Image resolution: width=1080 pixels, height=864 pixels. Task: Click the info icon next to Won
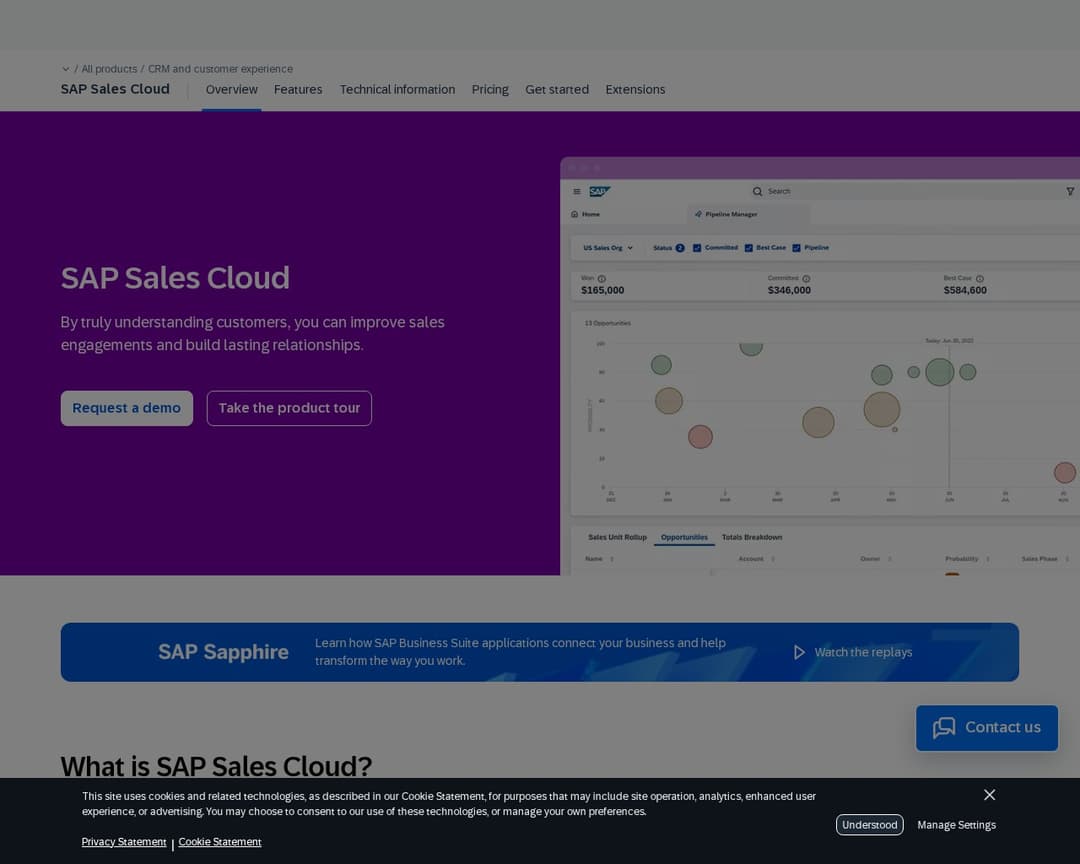tap(601, 279)
